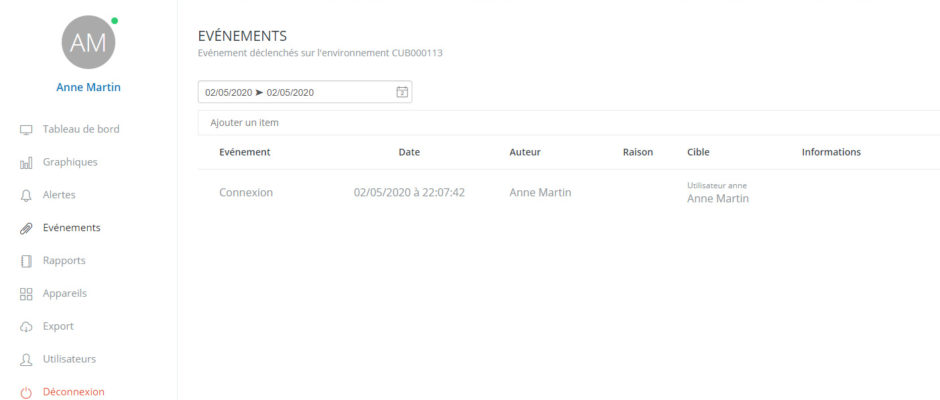Click the Appareils grid icon
Screen dimensions: 940x400
coord(26,294)
